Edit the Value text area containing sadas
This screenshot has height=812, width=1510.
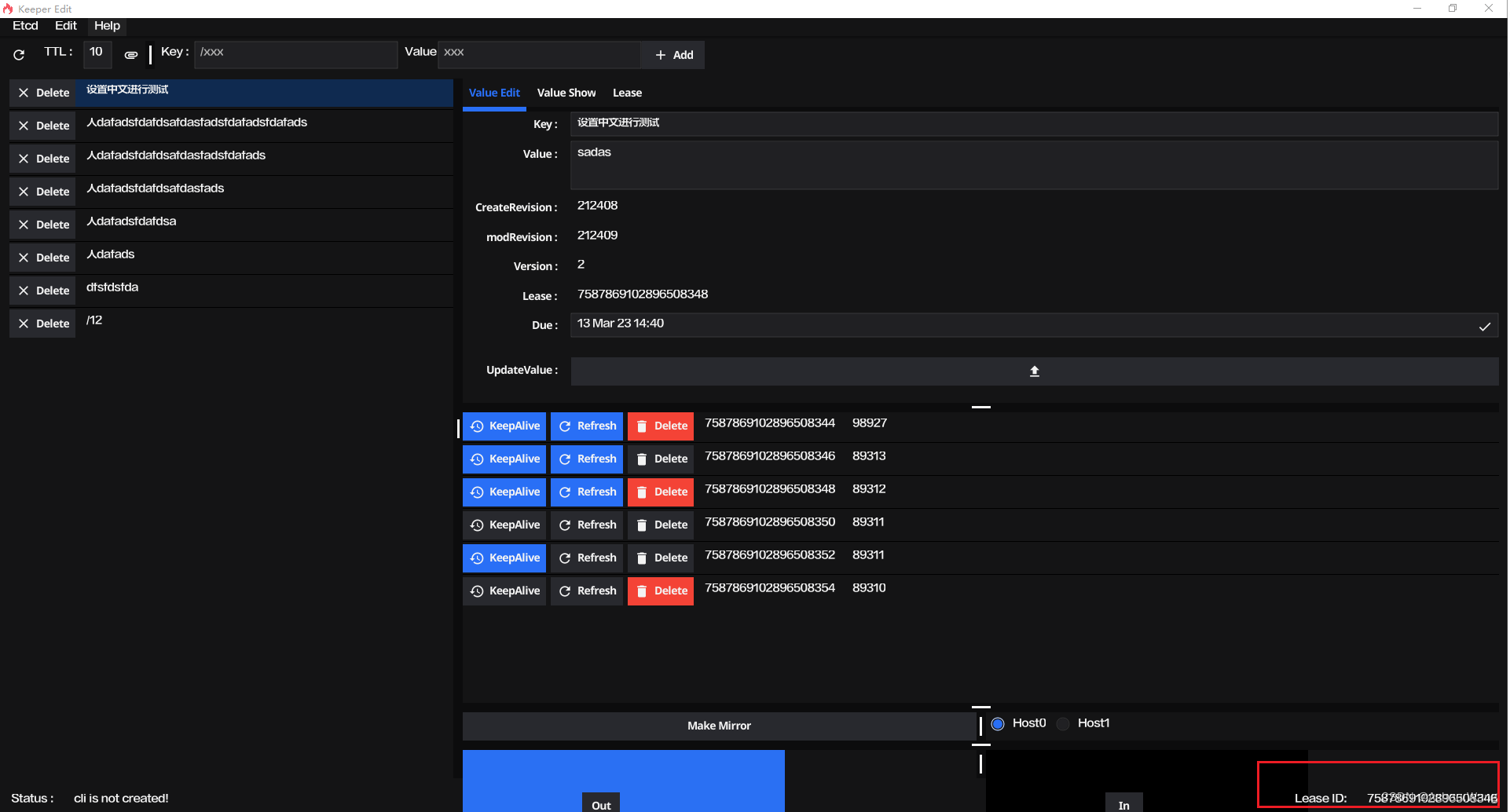tap(1034, 165)
